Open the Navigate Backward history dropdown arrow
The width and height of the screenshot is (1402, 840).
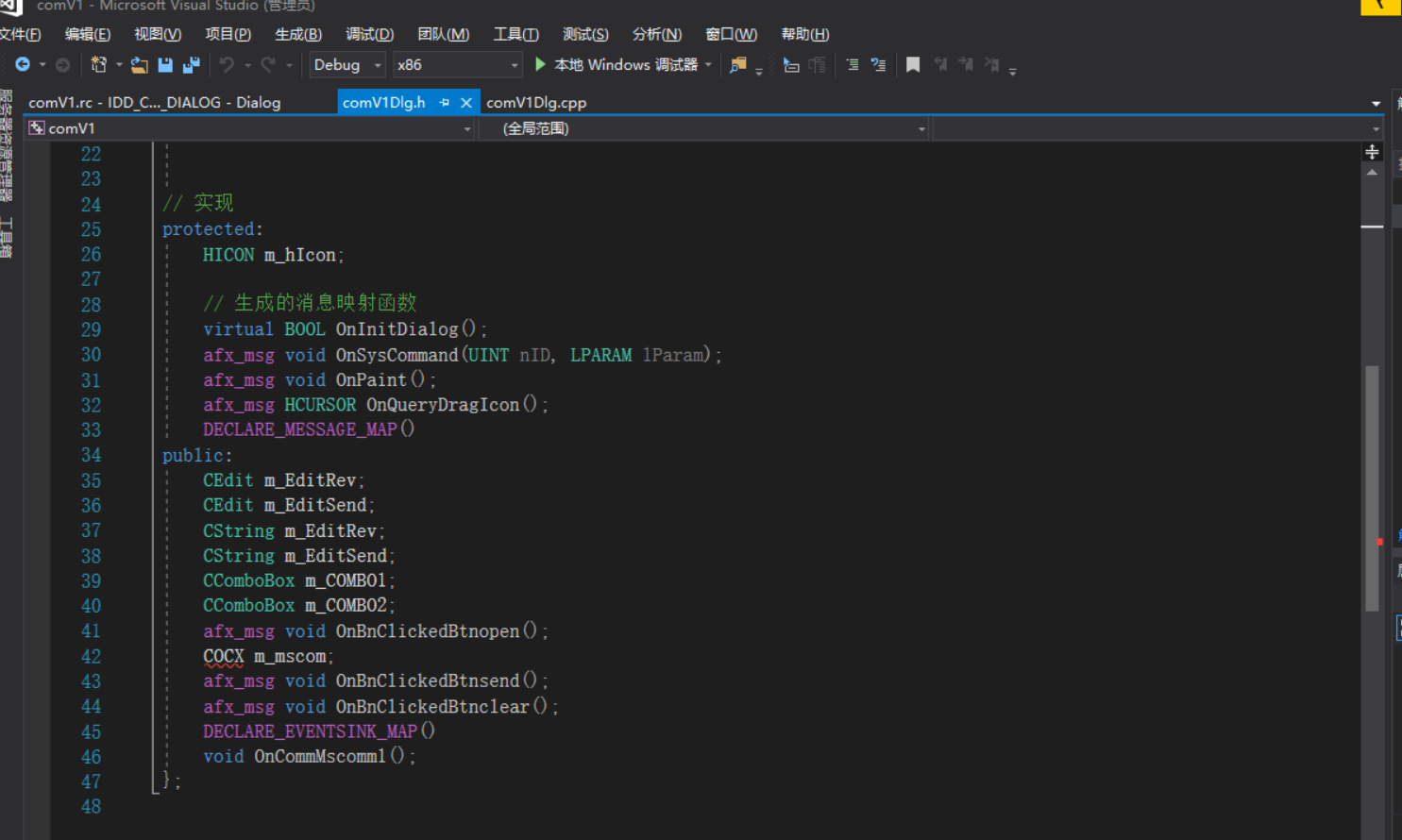pos(42,65)
